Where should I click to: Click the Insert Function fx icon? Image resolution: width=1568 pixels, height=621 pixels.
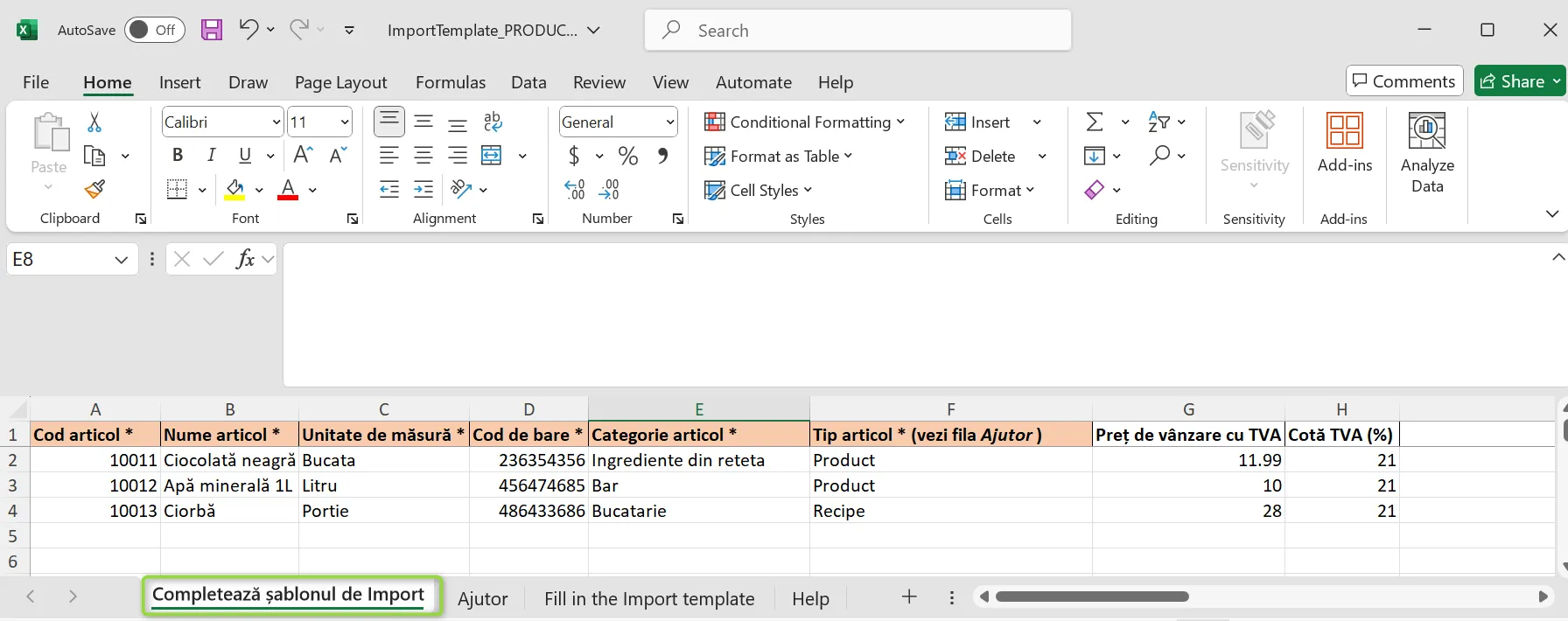(x=246, y=259)
